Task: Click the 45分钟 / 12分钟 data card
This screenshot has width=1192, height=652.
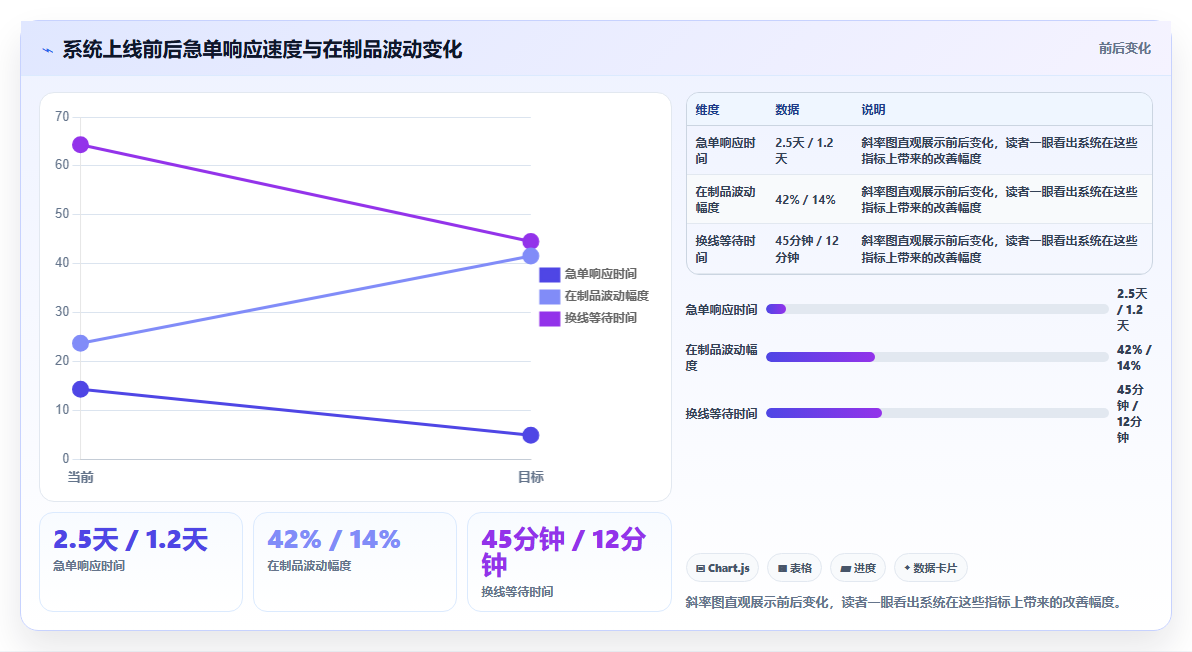Action: pos(569,562)
